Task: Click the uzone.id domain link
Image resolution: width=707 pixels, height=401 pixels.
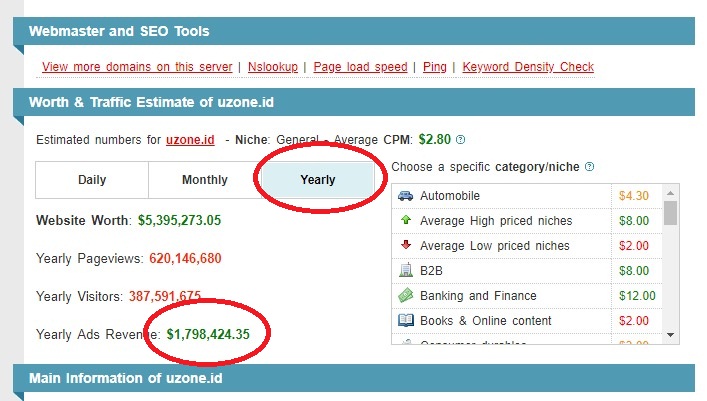Action: [190, 140]
